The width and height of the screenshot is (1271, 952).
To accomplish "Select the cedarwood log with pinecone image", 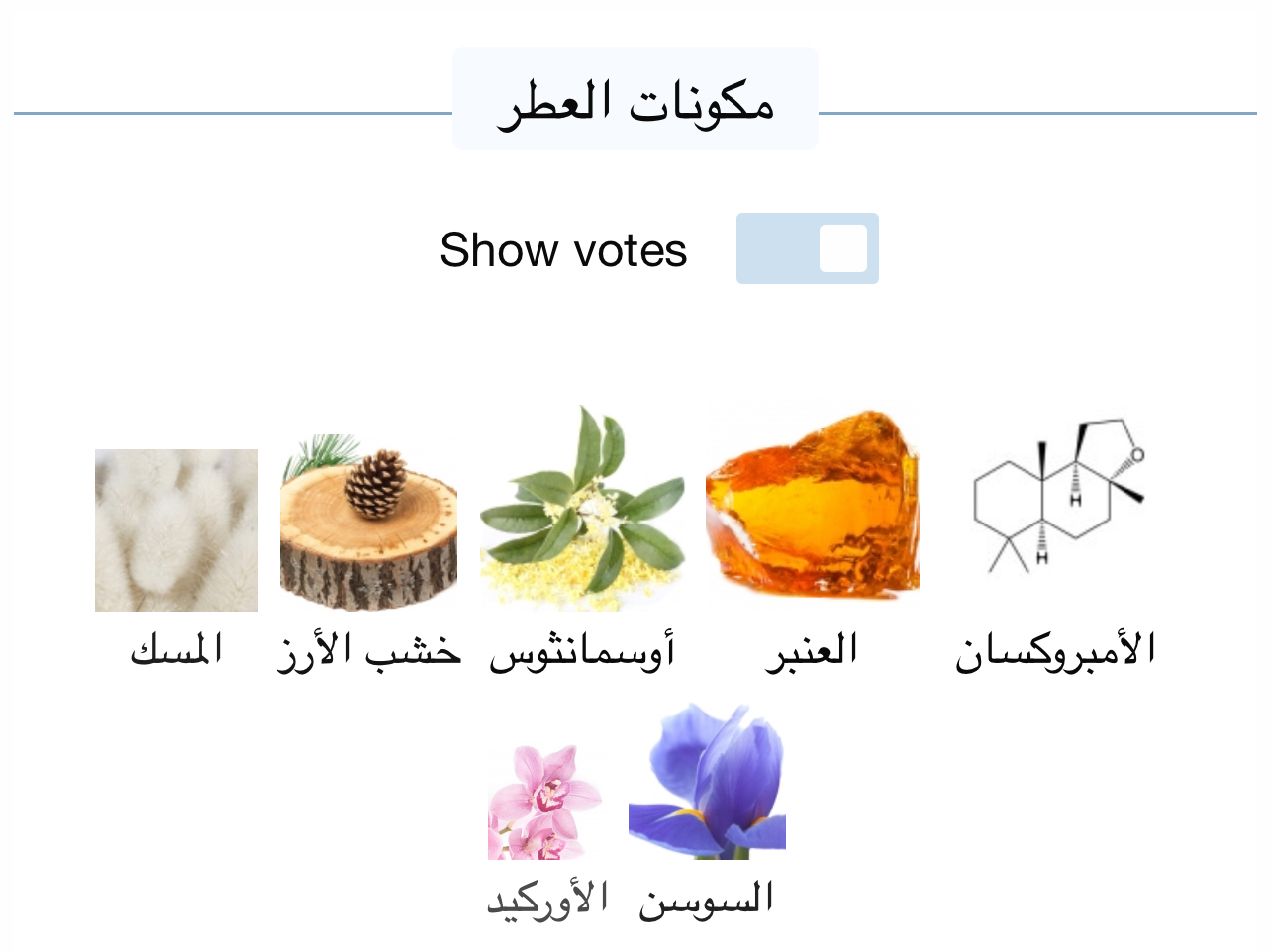I will [x=368, y=524].
